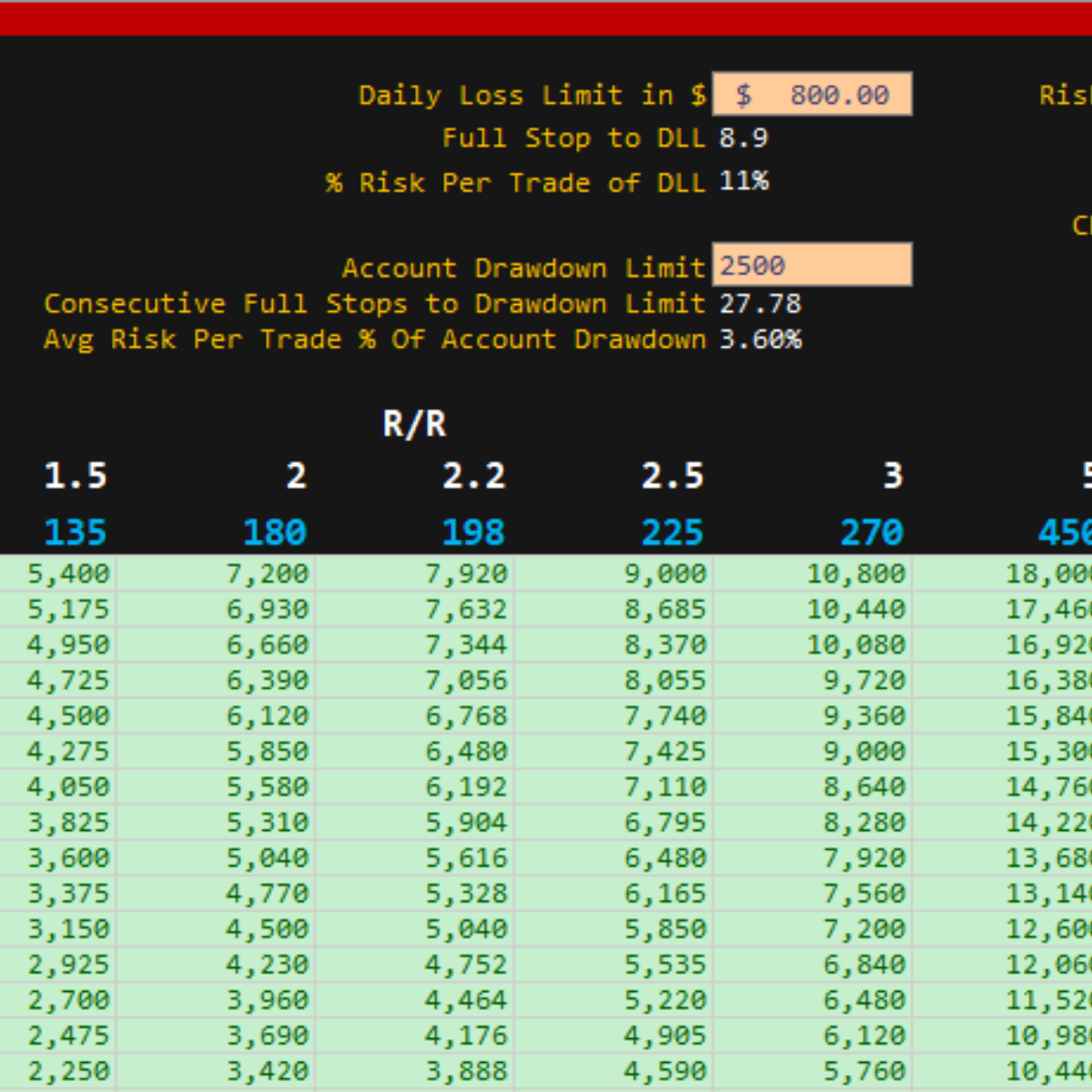The height and width of the screenshot is (1092, 1092).
Task: Select cell with value 4,950
Action: coord(58,644)
